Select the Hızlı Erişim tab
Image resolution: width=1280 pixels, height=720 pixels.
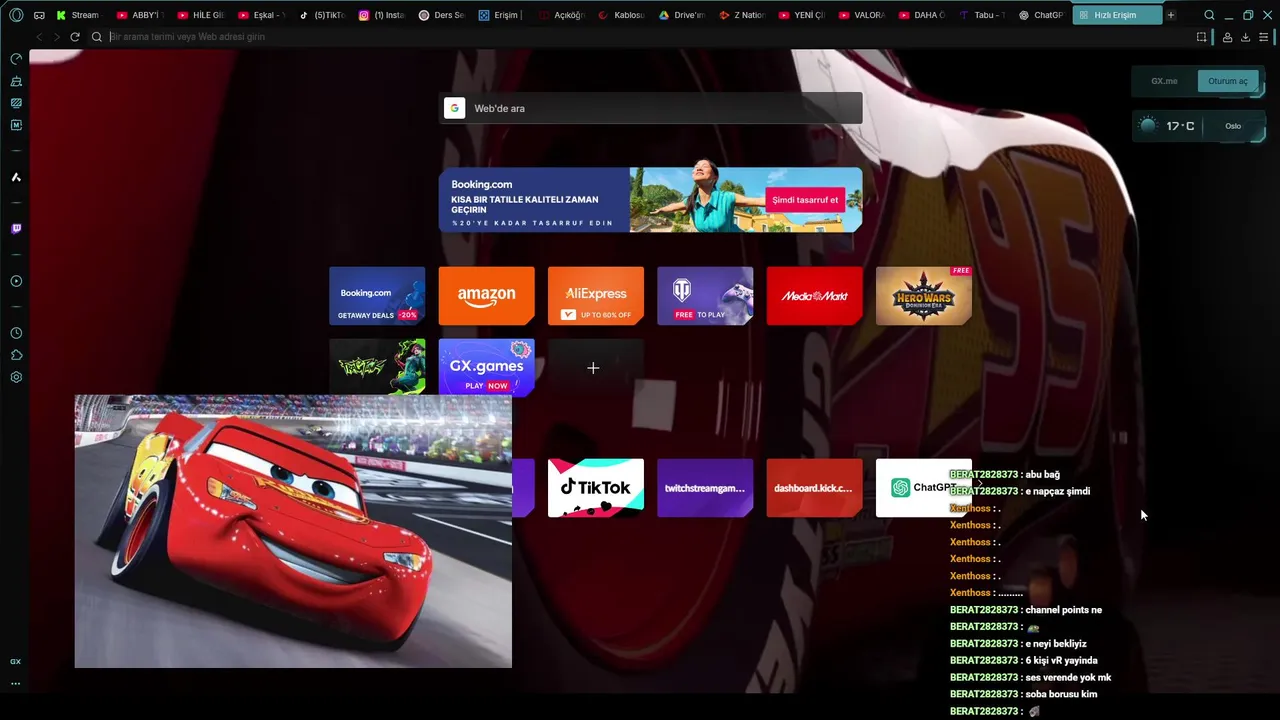click(x=1117, y=15)
